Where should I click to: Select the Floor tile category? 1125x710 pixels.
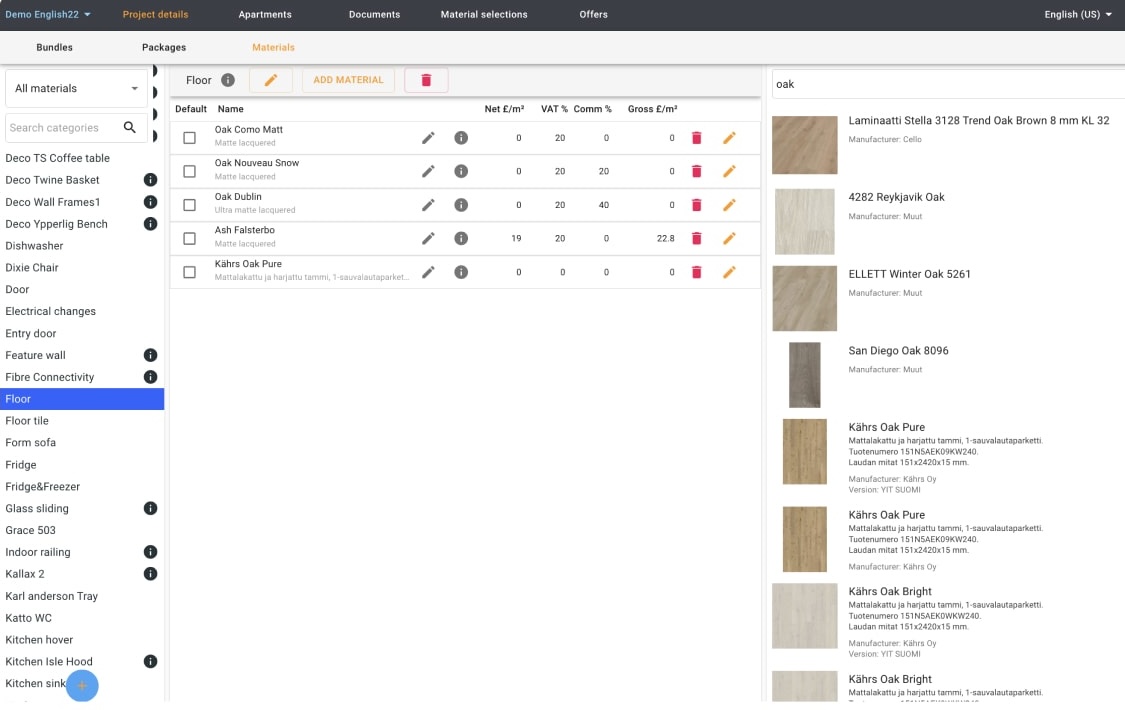82,421
